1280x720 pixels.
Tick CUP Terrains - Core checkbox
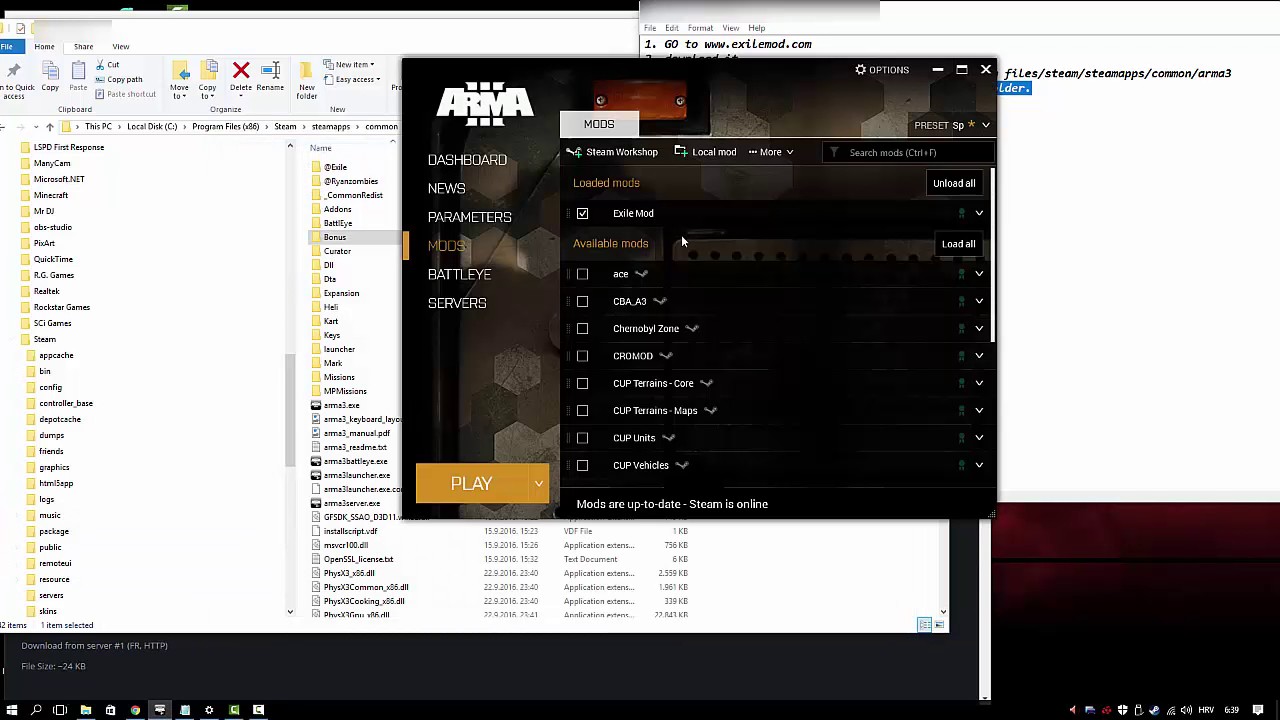(x=582, y=383)
